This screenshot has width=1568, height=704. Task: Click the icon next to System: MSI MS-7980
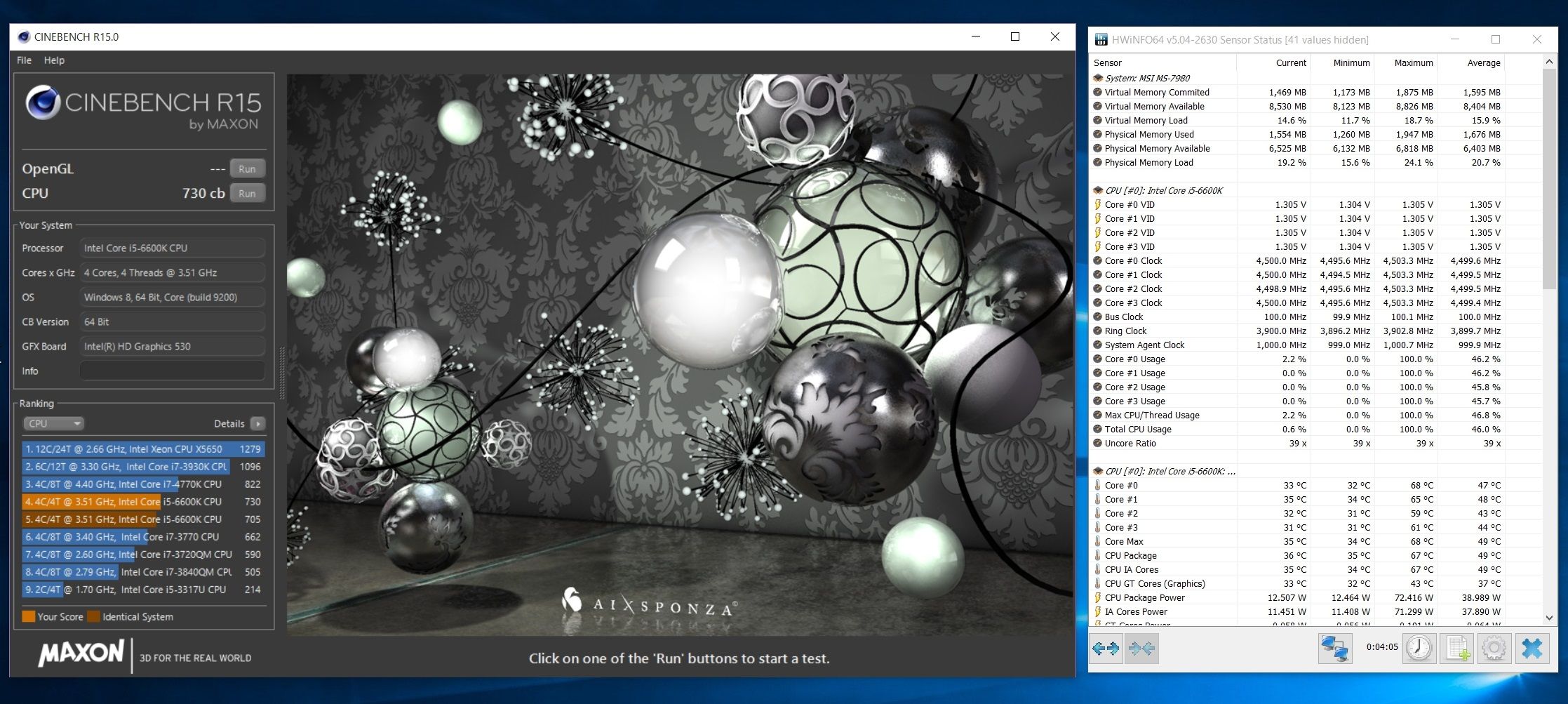click(x=1098, y=78)
